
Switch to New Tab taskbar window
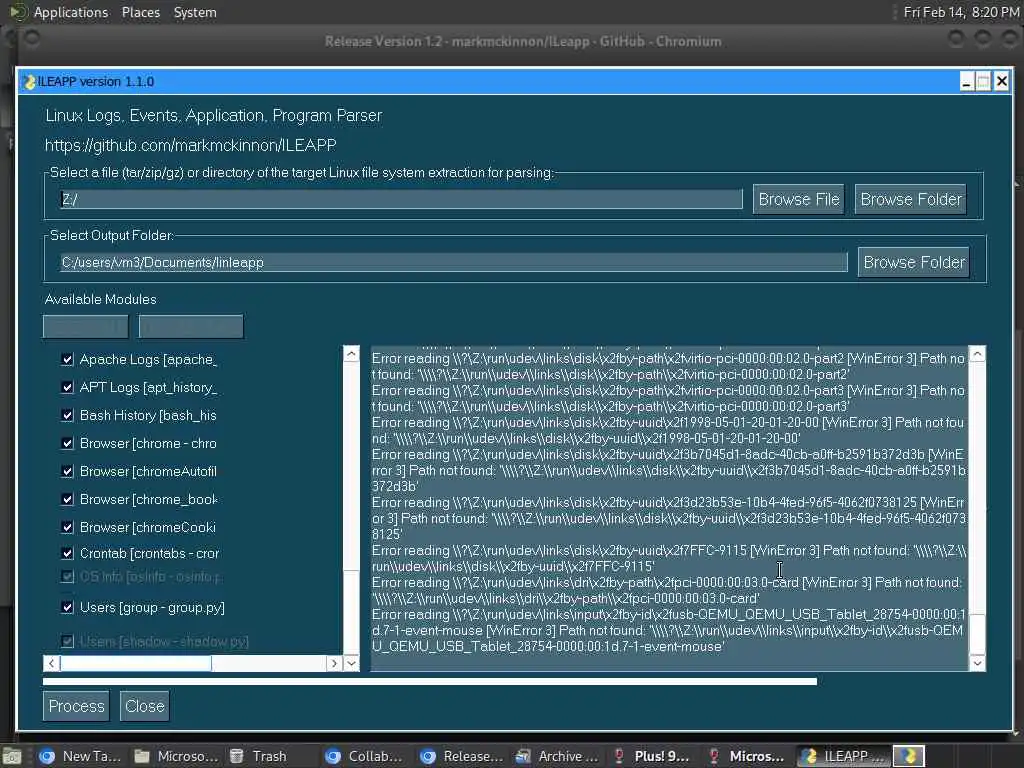click(80, 756)
